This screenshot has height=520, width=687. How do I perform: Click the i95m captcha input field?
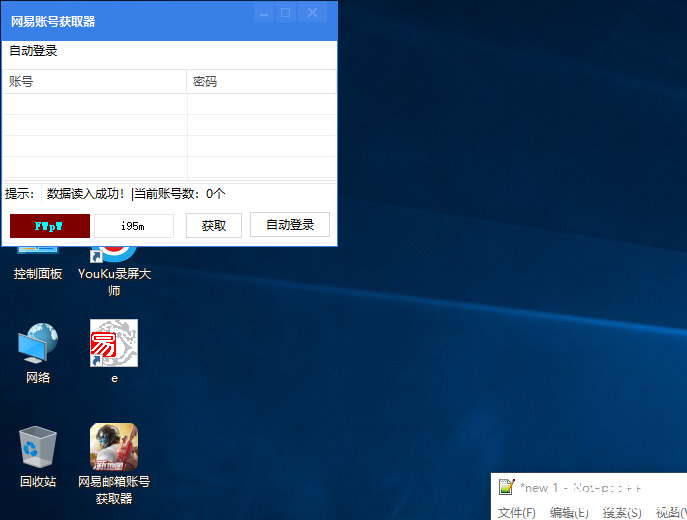tap(134, 226)
